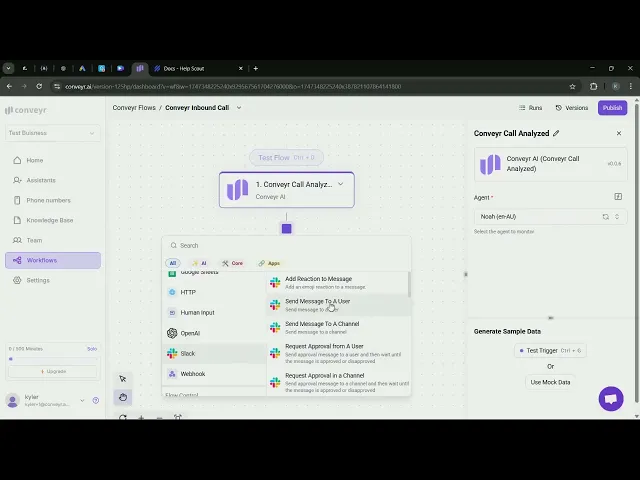
Task: Click the Test Trigger button
Action: click(550, 351)
